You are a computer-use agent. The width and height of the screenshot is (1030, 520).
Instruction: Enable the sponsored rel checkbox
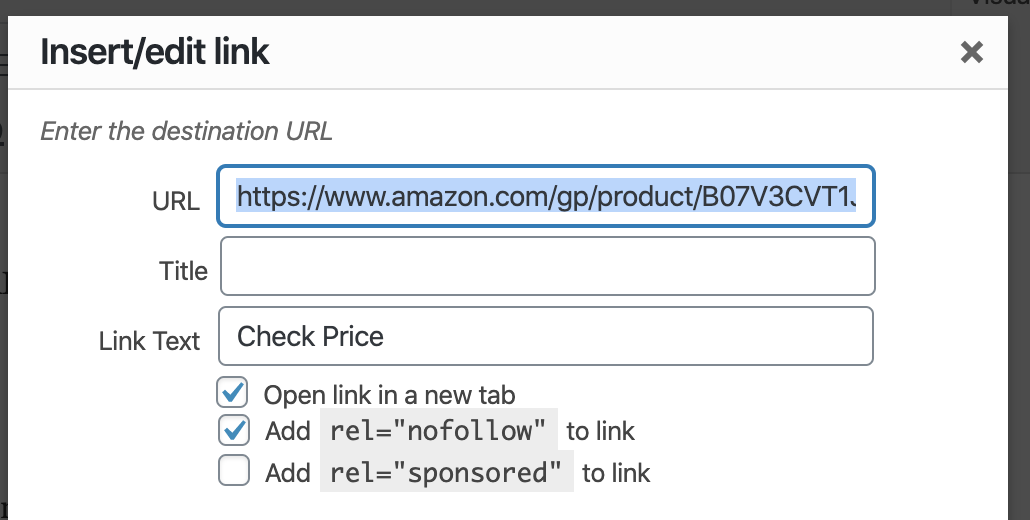click(x=234, y=471)
